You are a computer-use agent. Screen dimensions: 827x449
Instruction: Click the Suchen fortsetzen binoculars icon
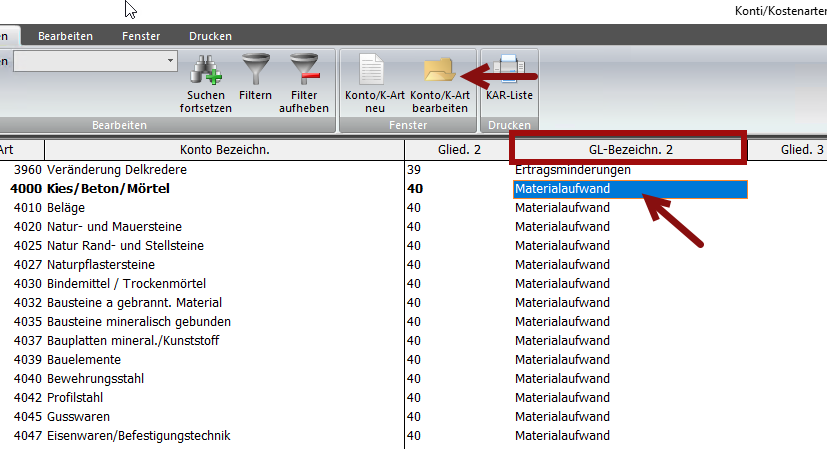205,71
